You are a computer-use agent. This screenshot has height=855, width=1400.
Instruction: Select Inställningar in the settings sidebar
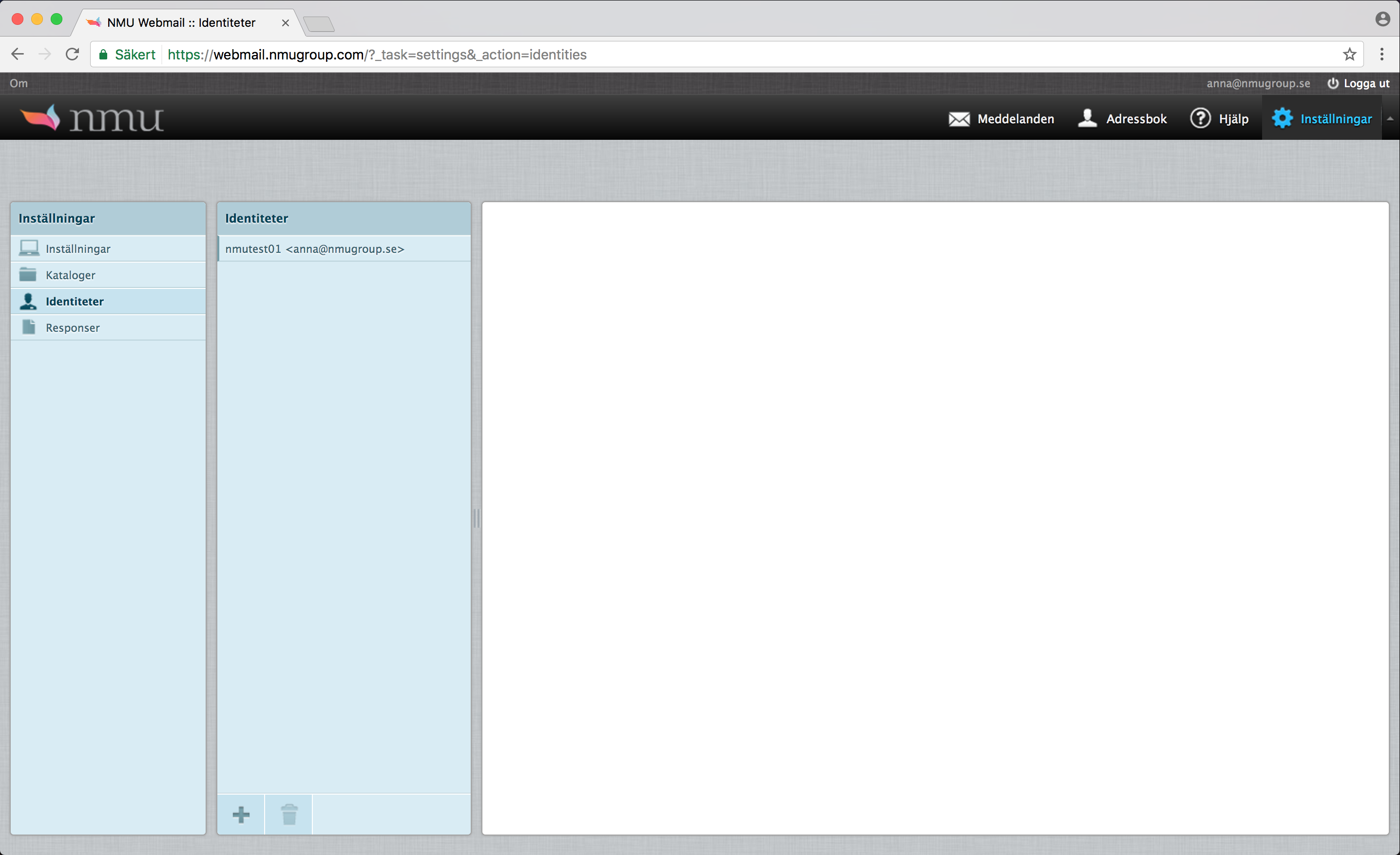pos(108,249)
